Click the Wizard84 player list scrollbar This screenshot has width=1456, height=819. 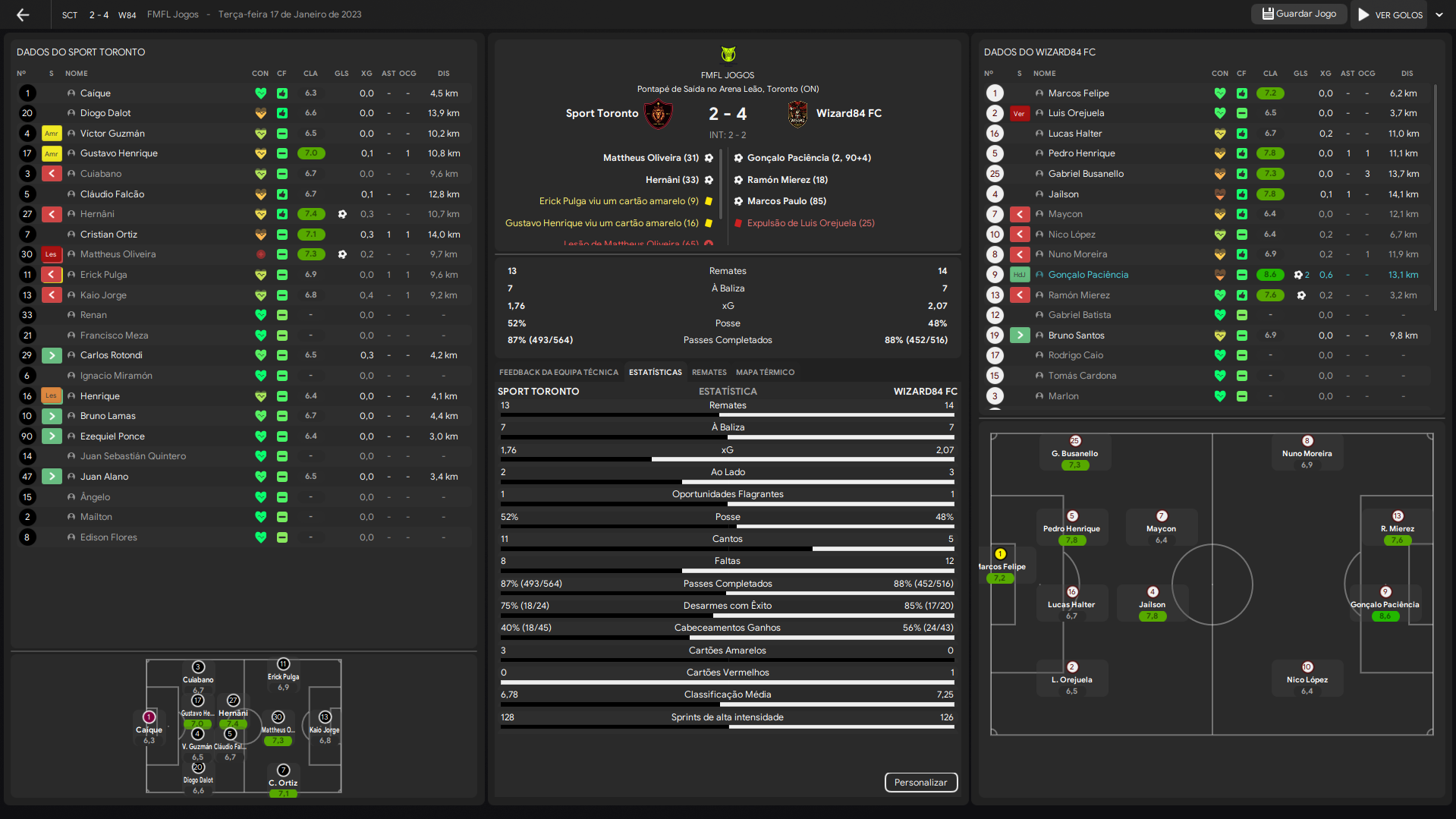coord(1435,197)
